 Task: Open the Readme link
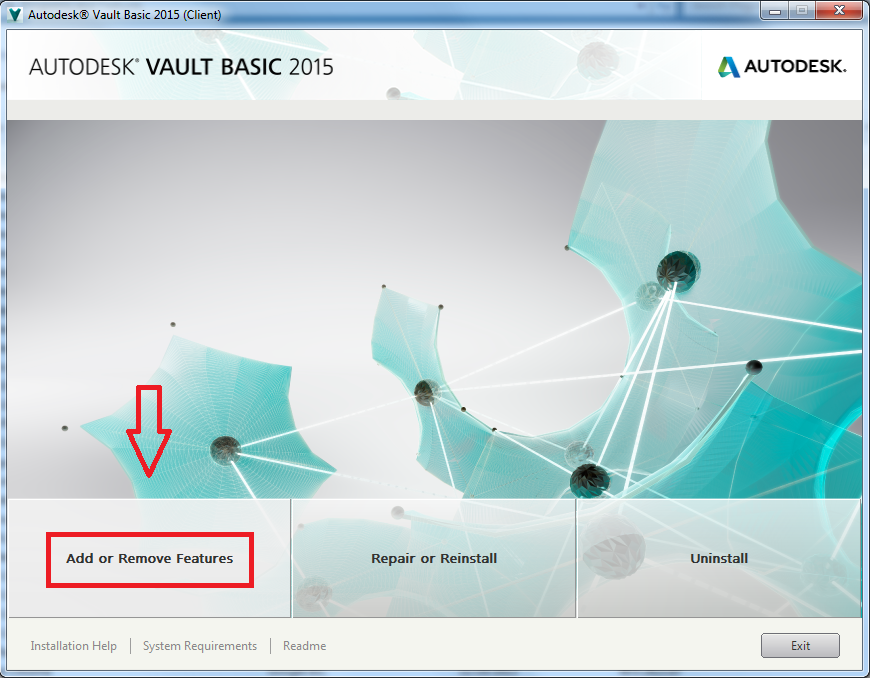[305, 646]
